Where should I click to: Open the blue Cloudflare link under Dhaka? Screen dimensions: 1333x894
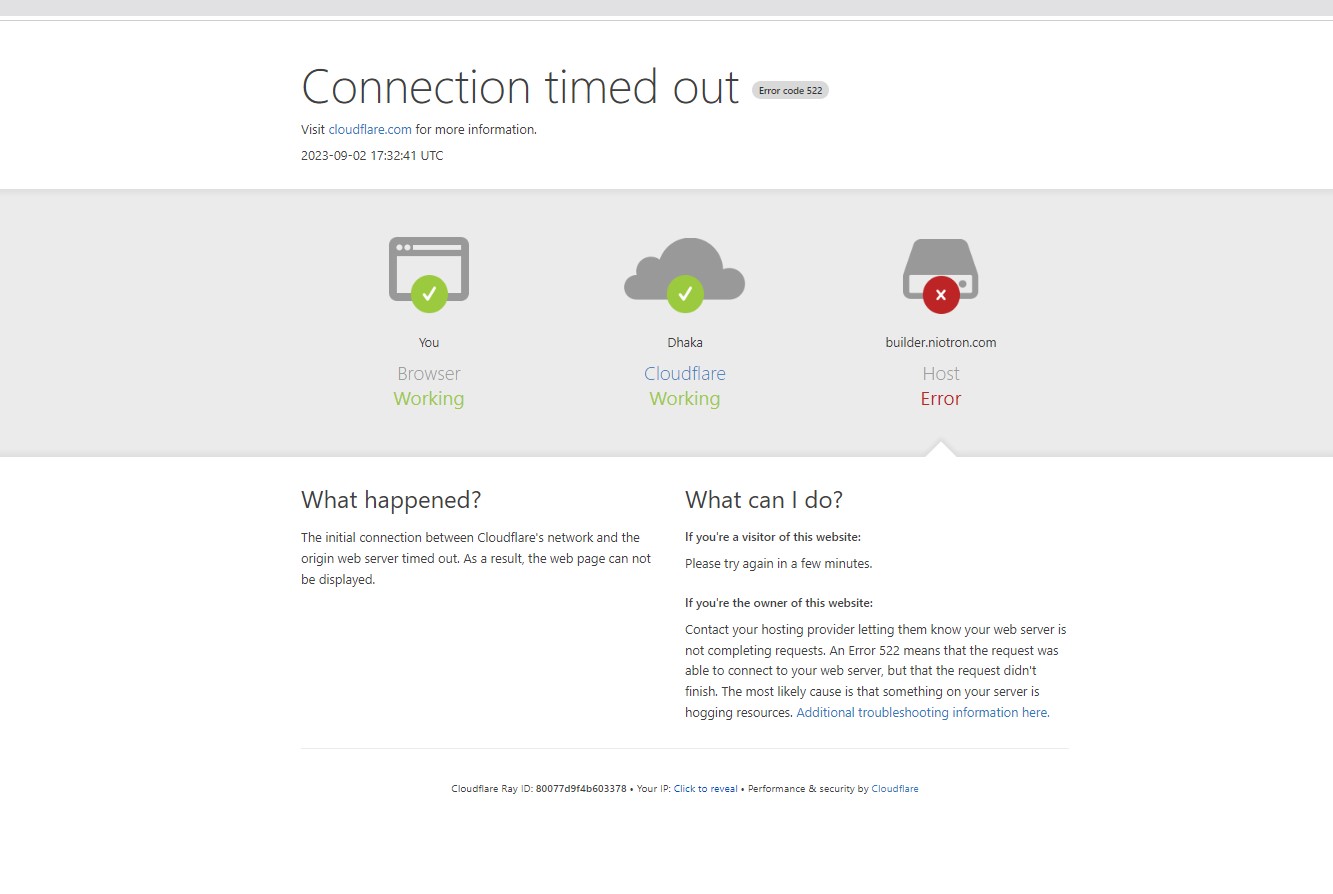click(685, 374)
